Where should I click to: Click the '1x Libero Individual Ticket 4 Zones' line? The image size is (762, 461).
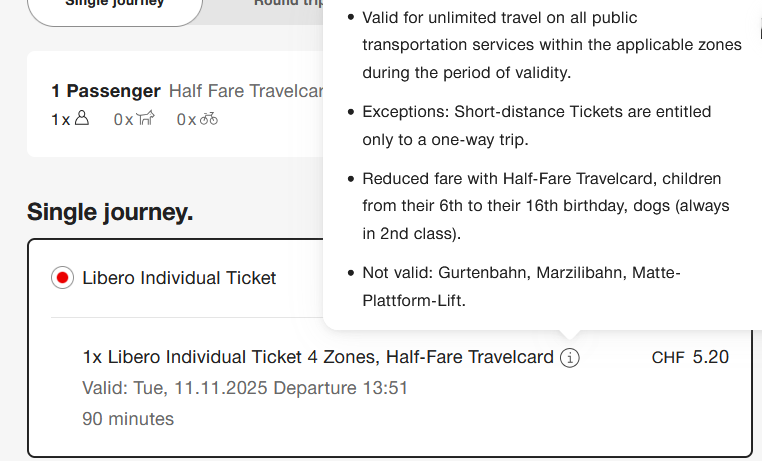tap(317, 357)
